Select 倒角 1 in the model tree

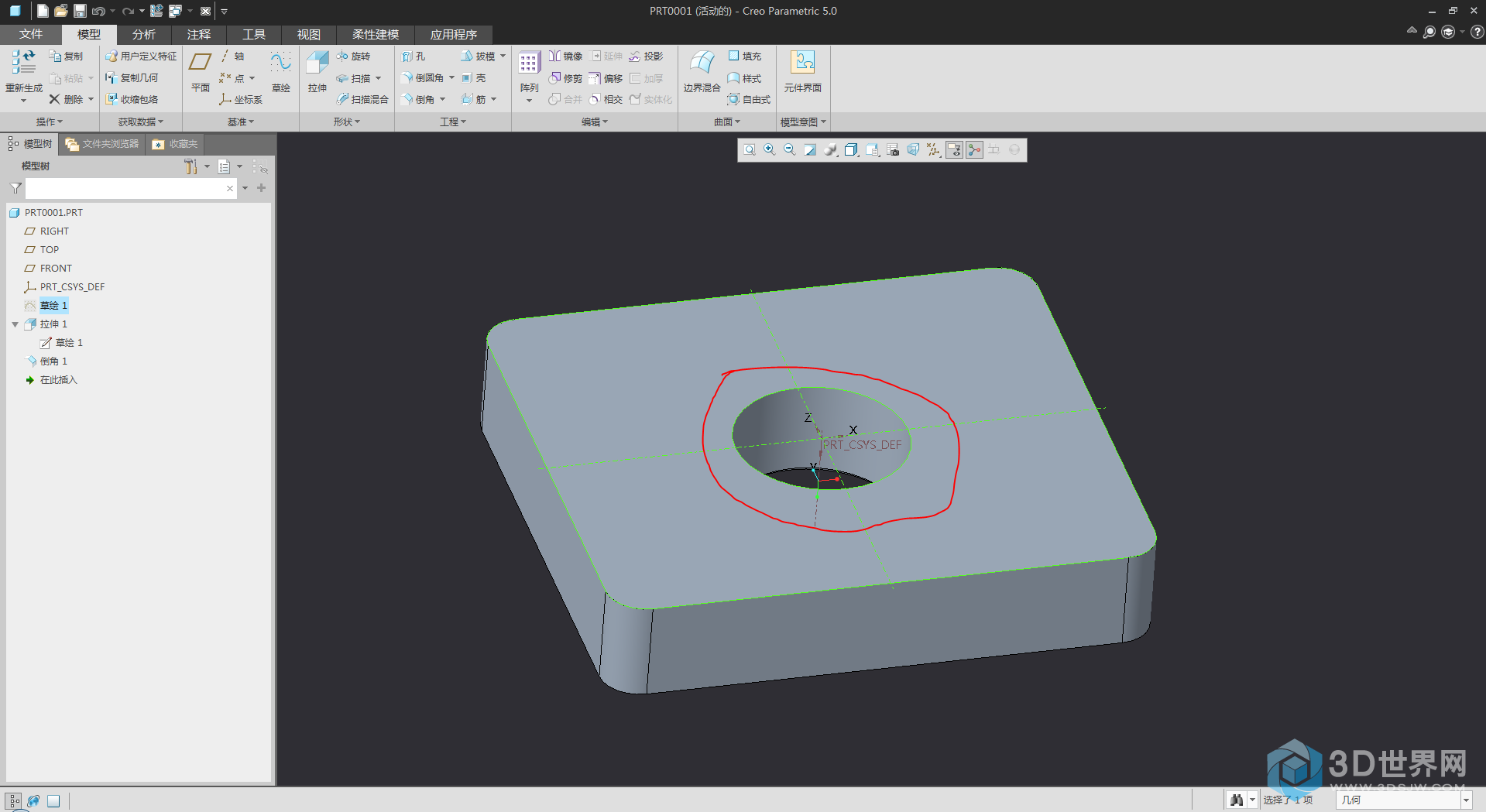[53, 361]
